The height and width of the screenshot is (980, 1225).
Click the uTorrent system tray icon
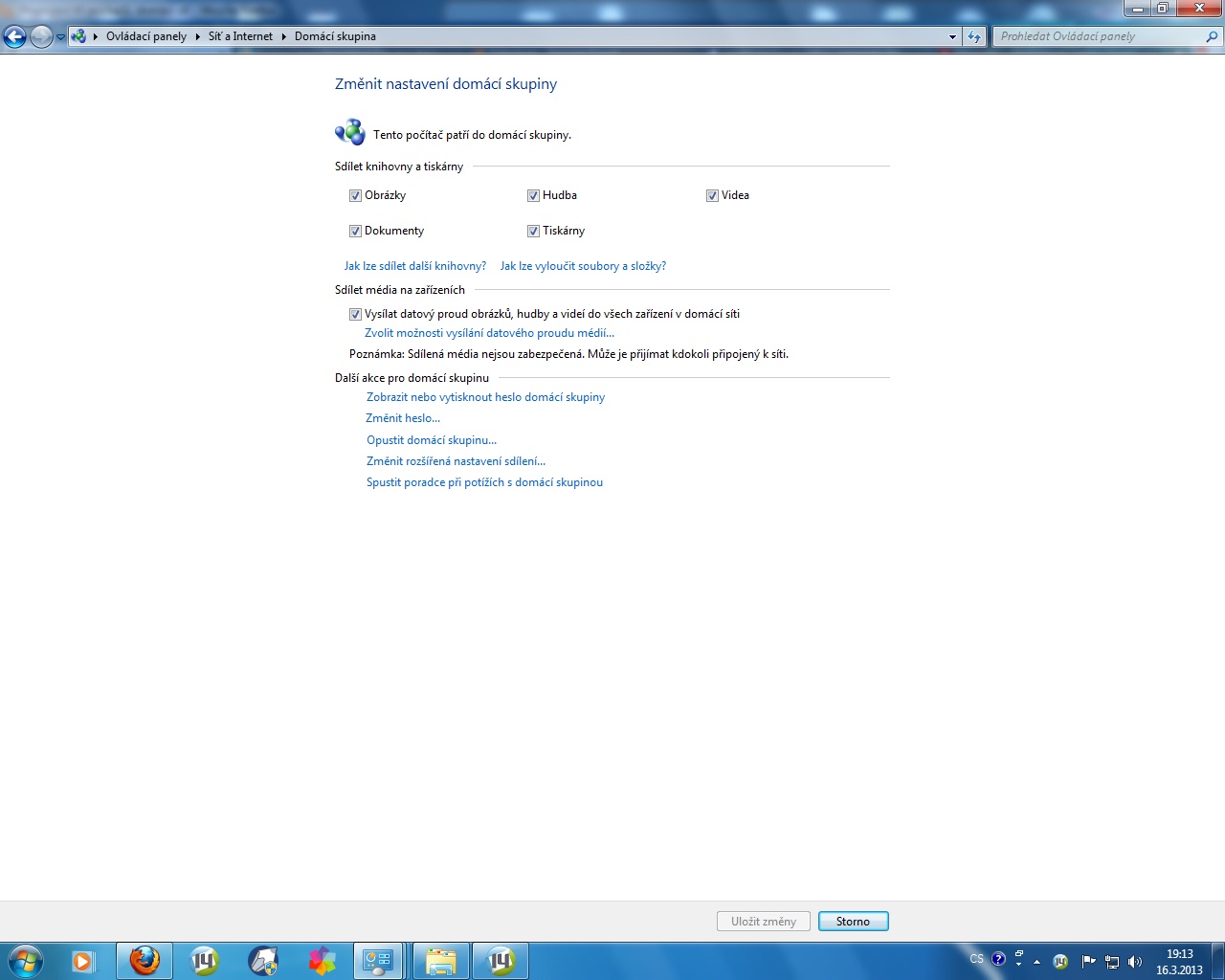pyautogui.click(x=1060, y=962)
